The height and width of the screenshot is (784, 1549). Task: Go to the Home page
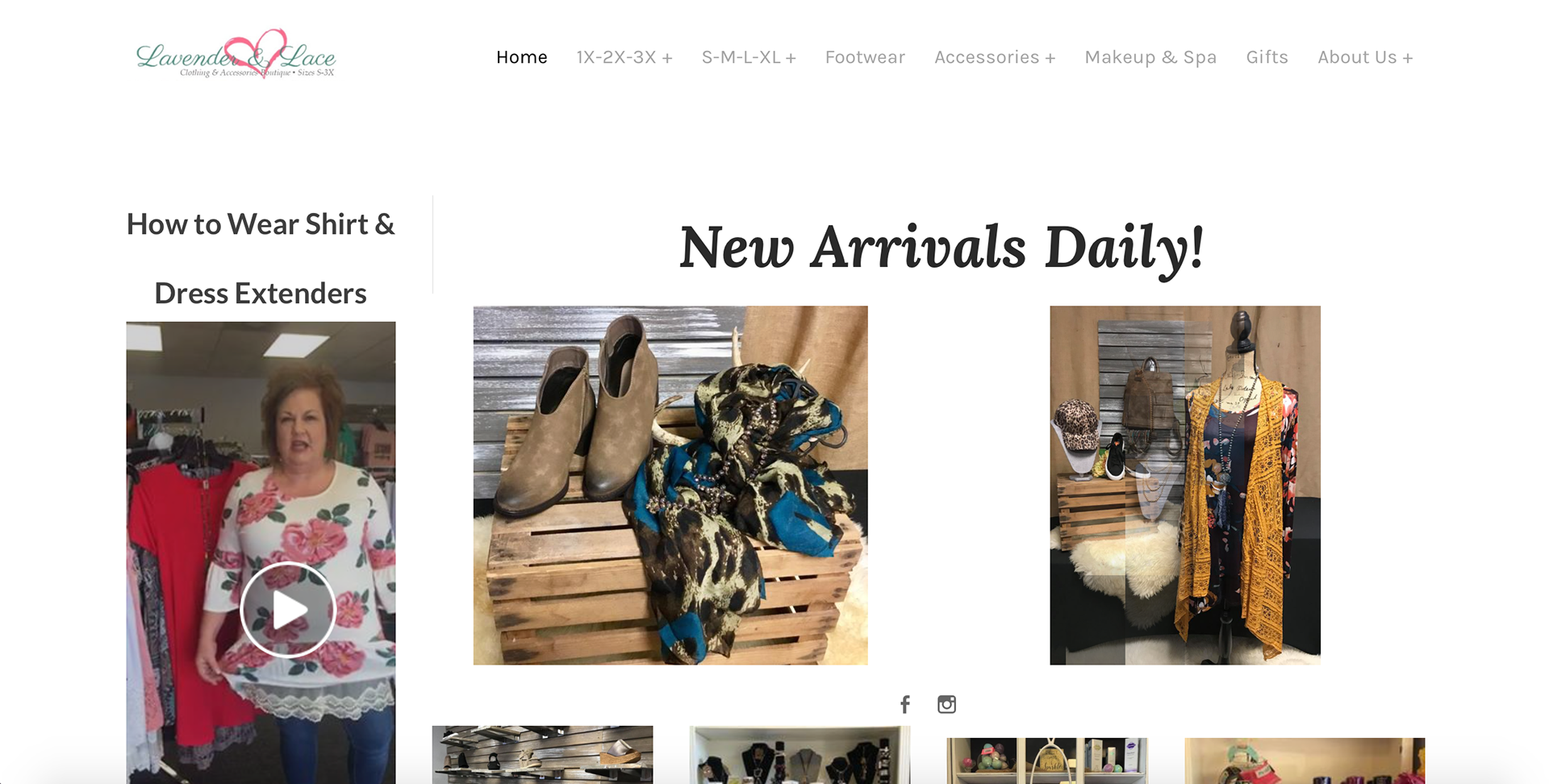(521, 57)
